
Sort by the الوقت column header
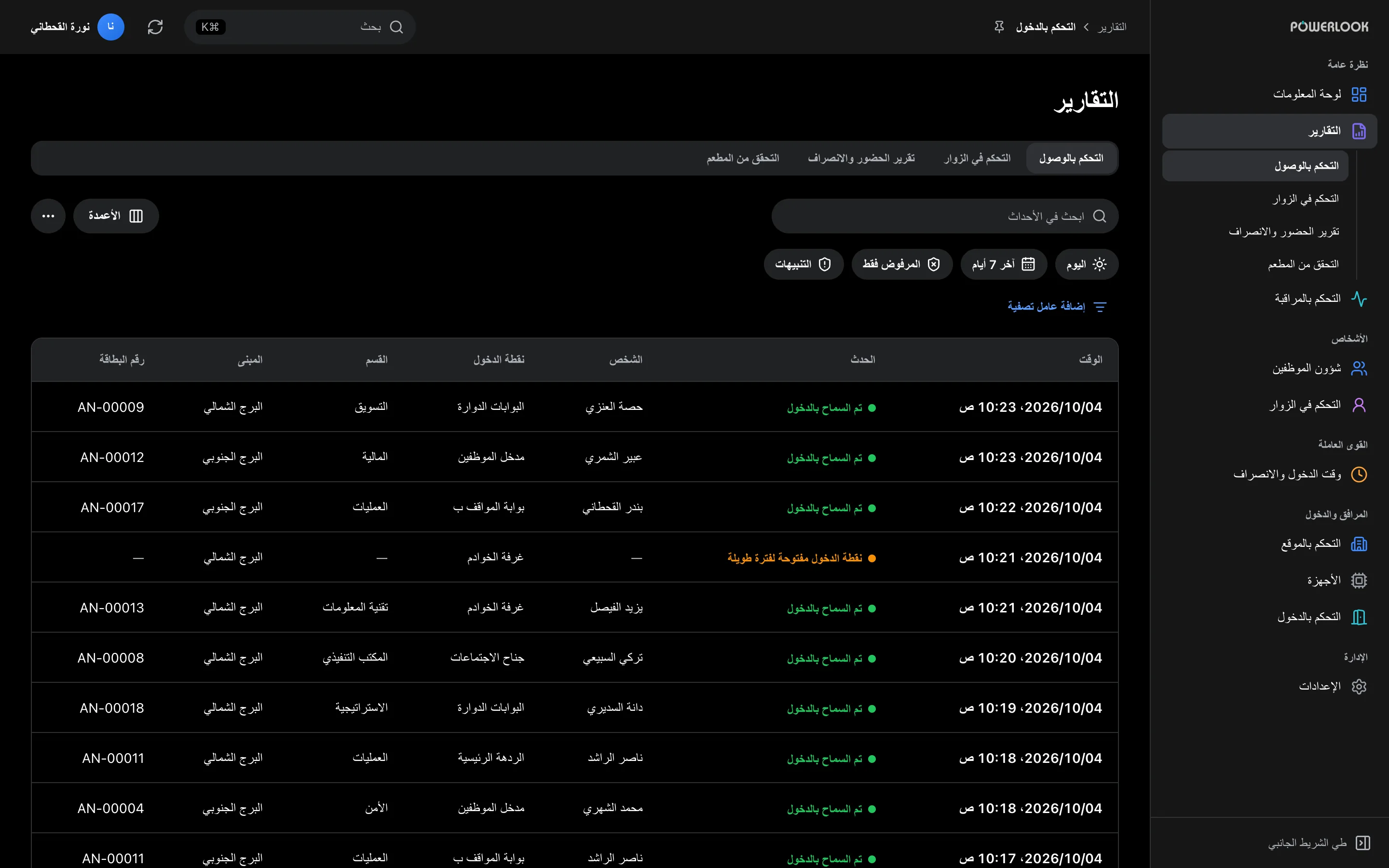[1090, 360]
